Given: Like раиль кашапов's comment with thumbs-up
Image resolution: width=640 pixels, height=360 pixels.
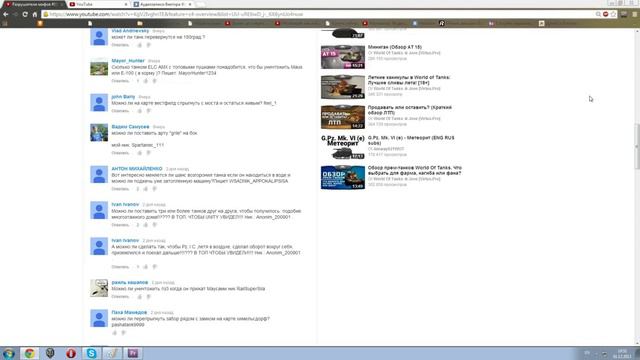Looking at the screenshot, I should click(140, 296).
